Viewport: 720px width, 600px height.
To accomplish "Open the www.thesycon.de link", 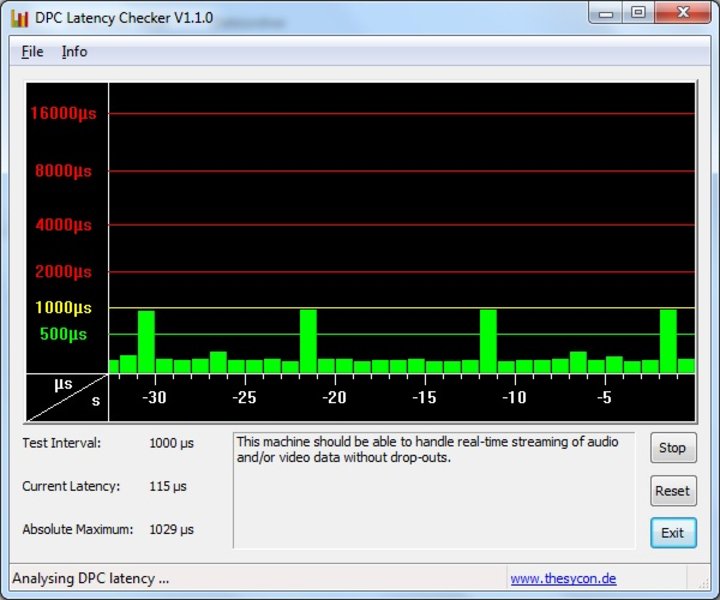I will [563, 578].
